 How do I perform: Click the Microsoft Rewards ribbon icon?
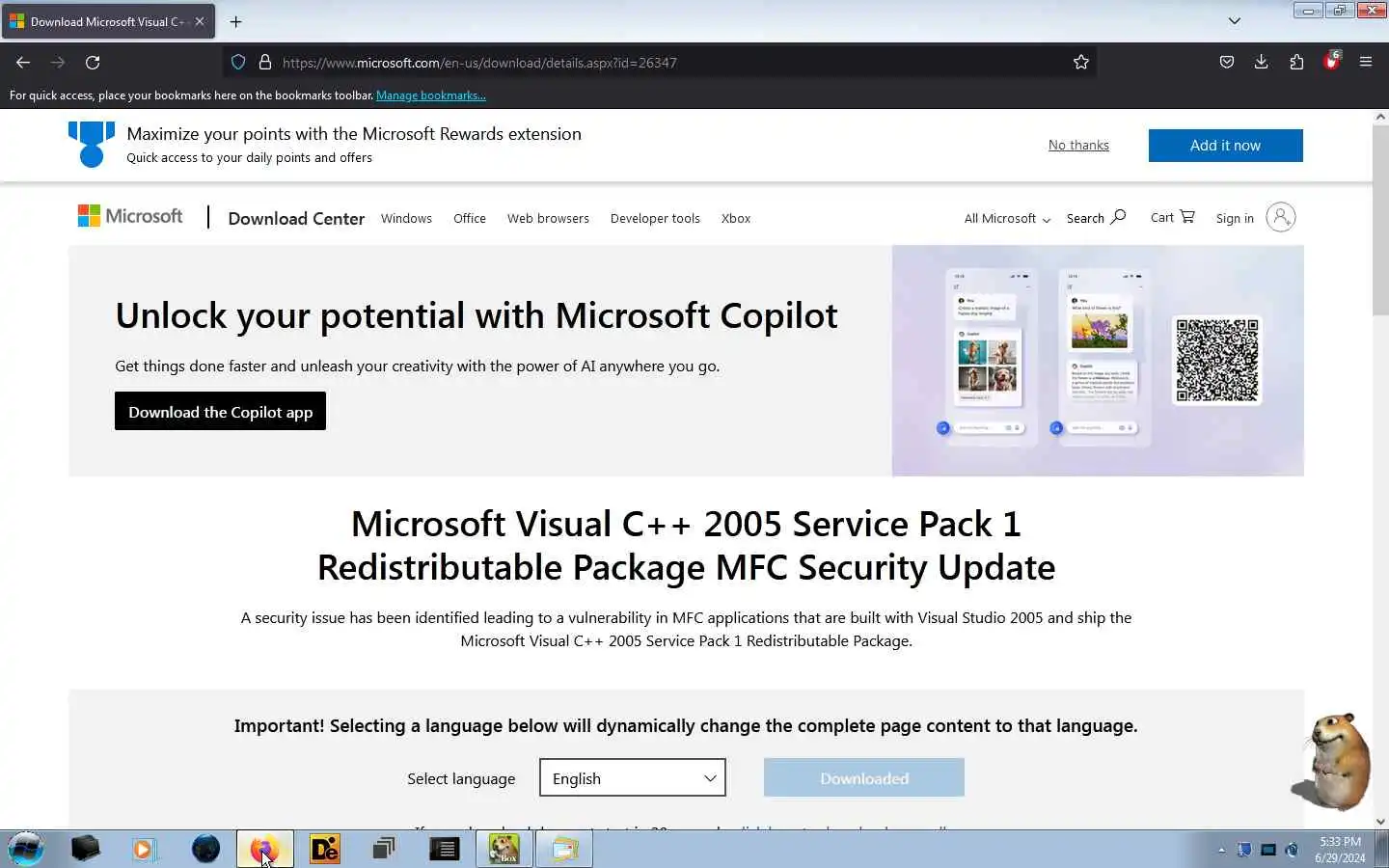tap(92, 145)
